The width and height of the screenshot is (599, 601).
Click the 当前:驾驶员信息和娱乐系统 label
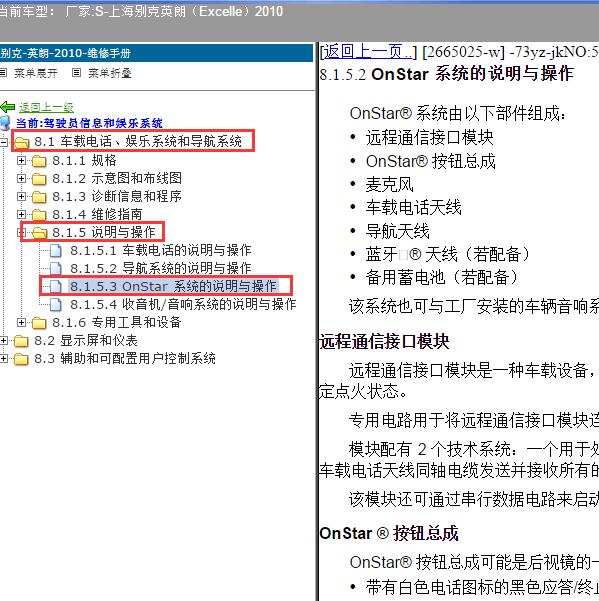[89, 123]
